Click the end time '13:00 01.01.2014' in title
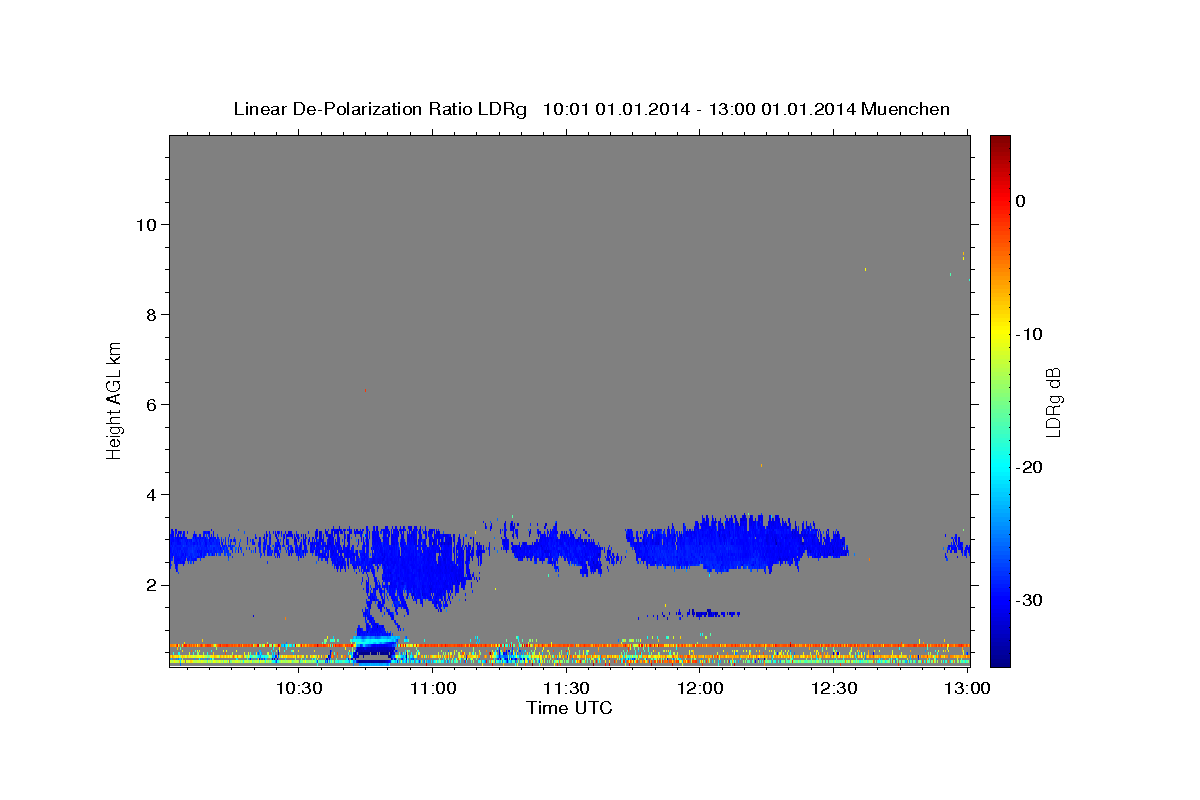The width and height of the screenshot is (1200, 800). click(782, 109)
